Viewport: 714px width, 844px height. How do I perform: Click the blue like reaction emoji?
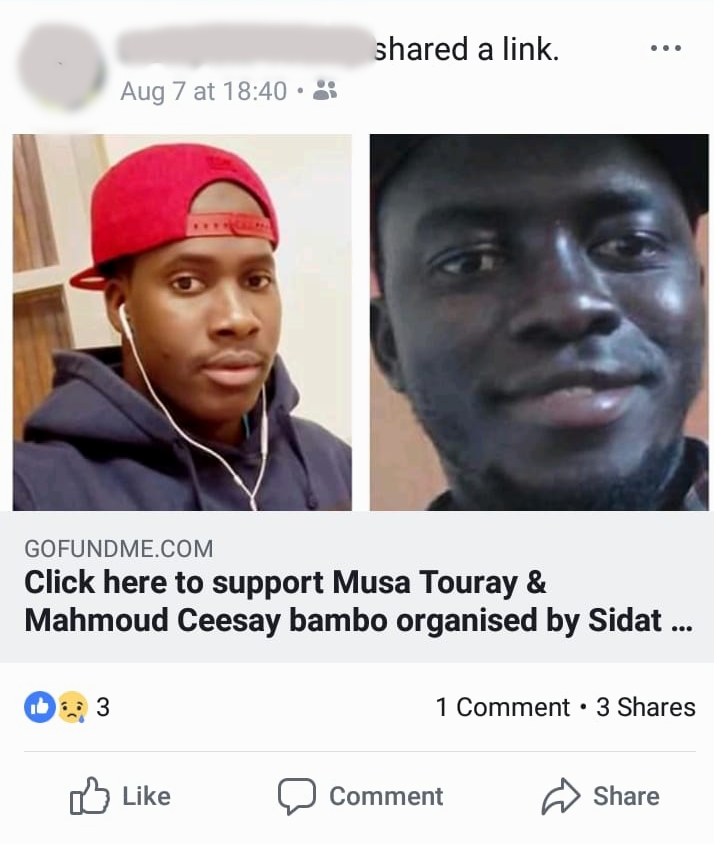point(40,707)
